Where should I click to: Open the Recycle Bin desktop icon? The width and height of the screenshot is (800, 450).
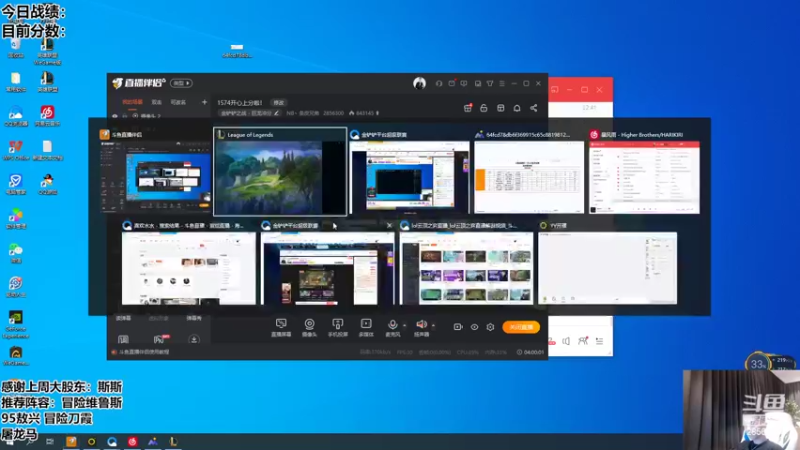pyautogui.click(x=16, y=47)
